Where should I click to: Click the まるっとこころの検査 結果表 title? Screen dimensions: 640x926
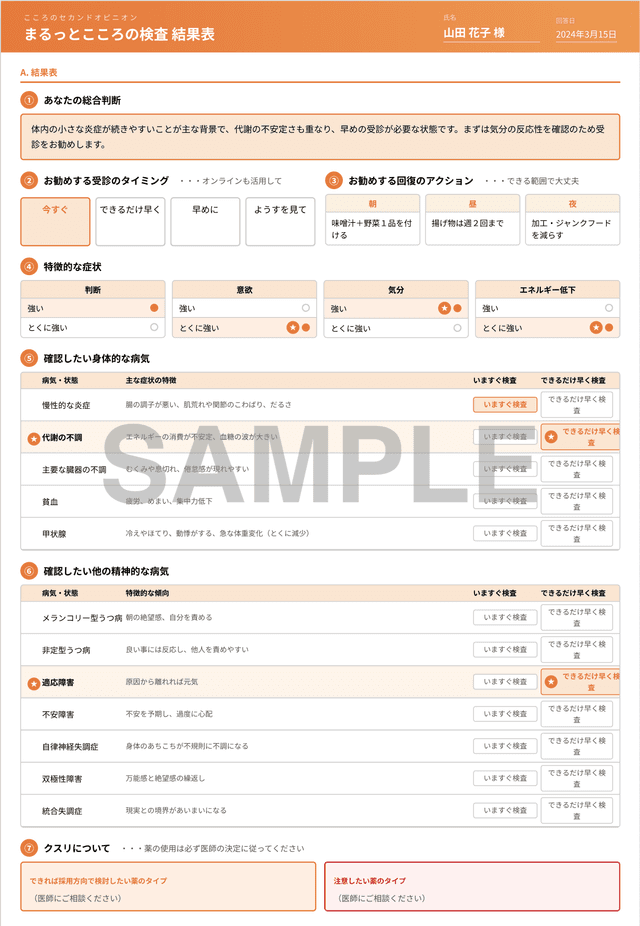[119, 34]
